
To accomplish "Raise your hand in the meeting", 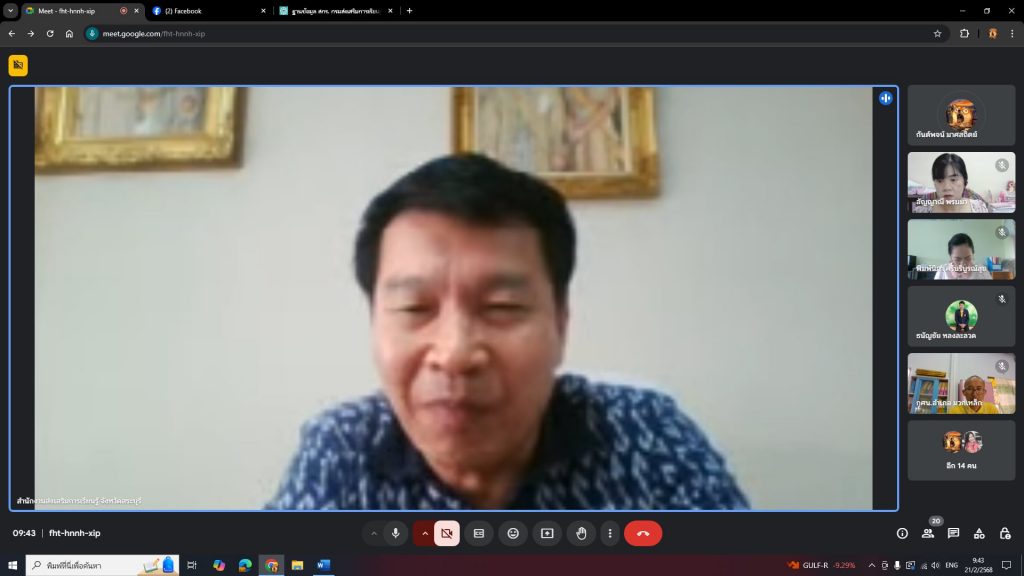I will (x=581, y=534).
